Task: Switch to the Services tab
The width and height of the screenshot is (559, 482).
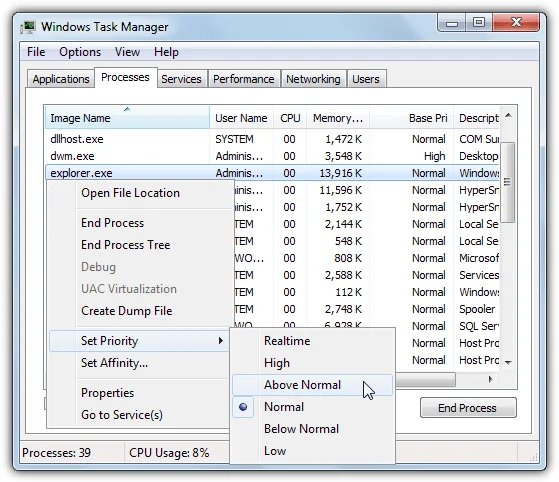Action: tap(181, 79)
